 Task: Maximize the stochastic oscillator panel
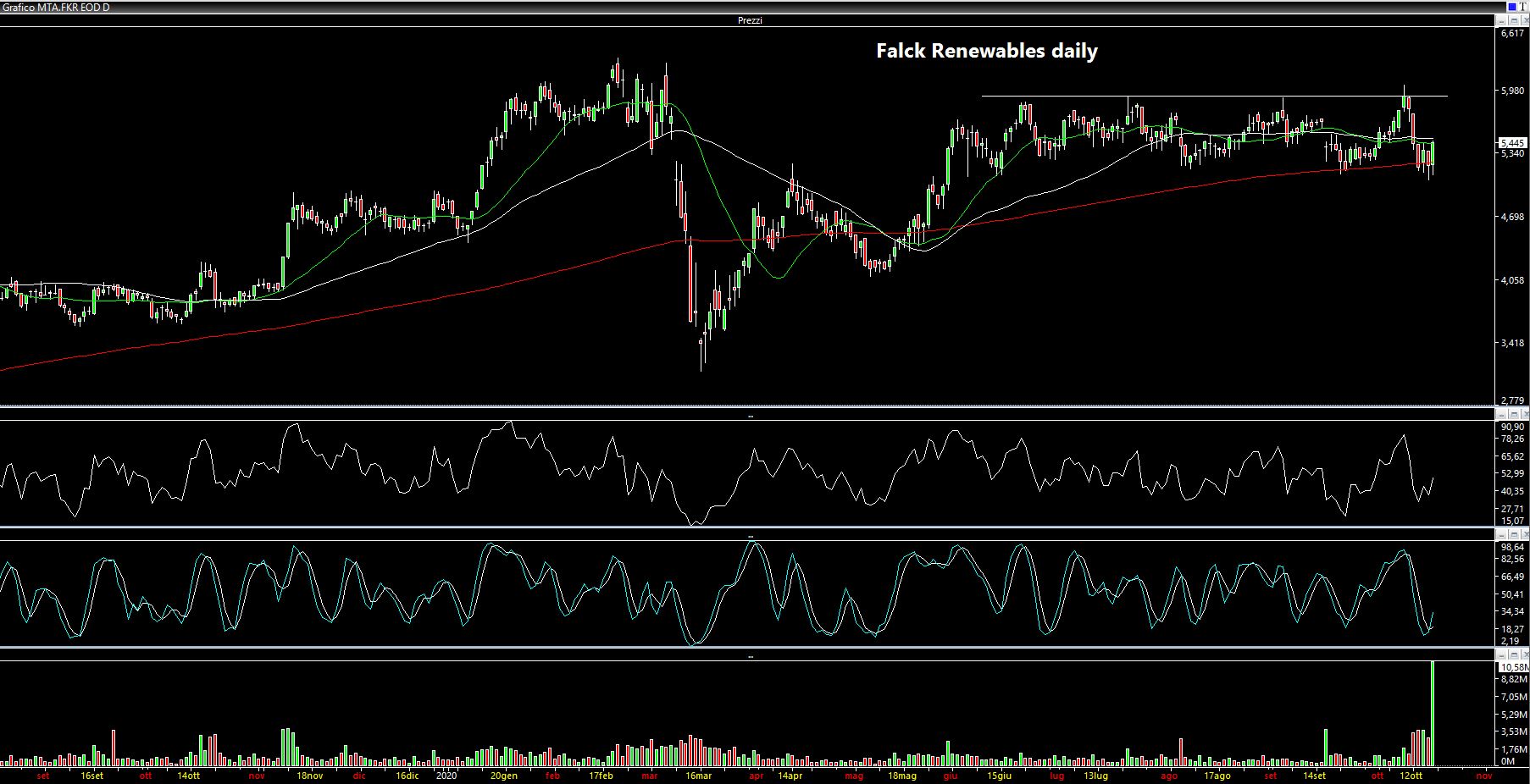tap(1513, 535)
